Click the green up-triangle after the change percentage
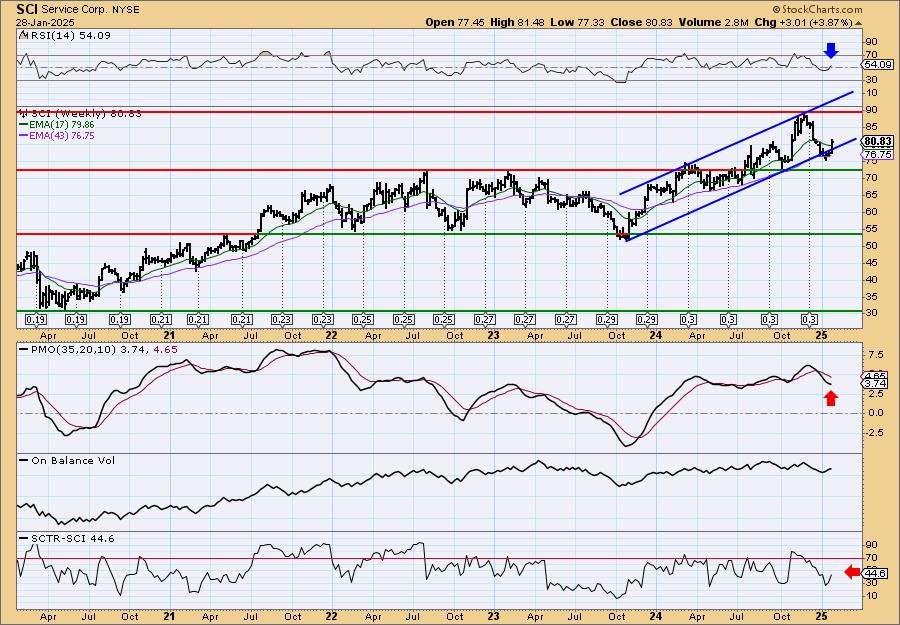 coord(859,23)
